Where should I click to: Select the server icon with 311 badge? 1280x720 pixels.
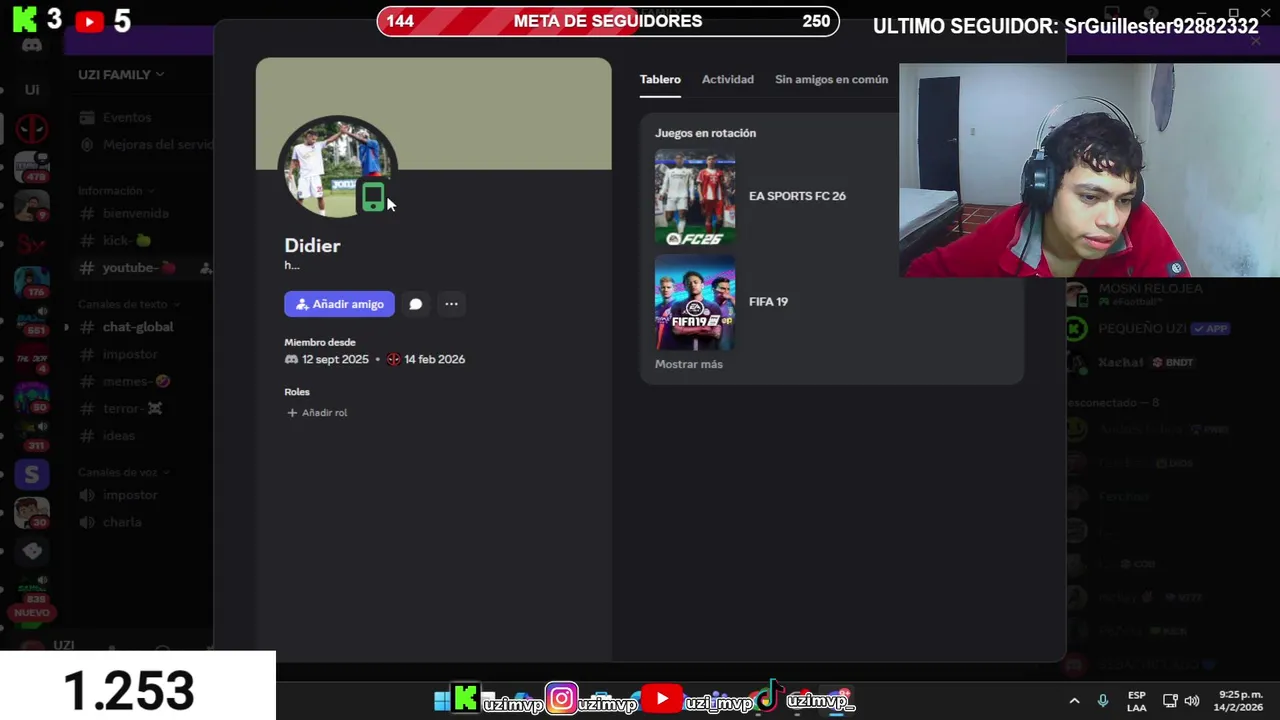31,436
